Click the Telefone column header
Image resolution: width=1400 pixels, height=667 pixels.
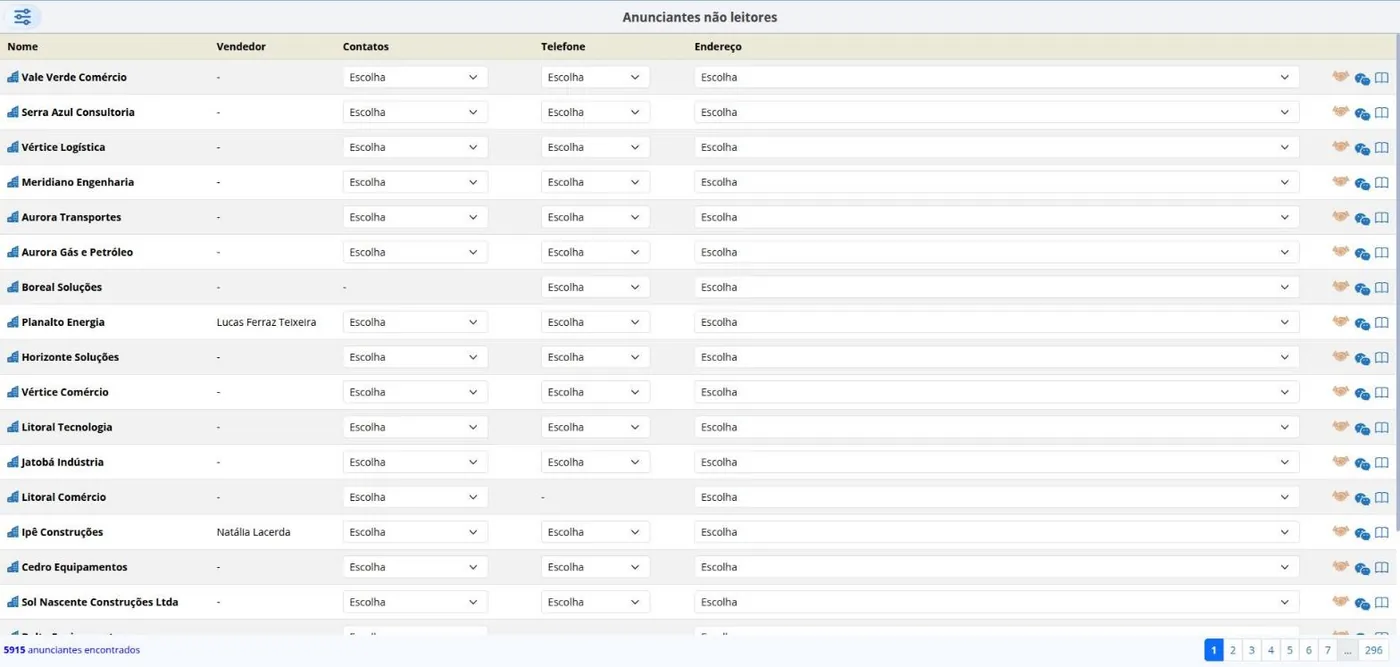click(563, 47)
